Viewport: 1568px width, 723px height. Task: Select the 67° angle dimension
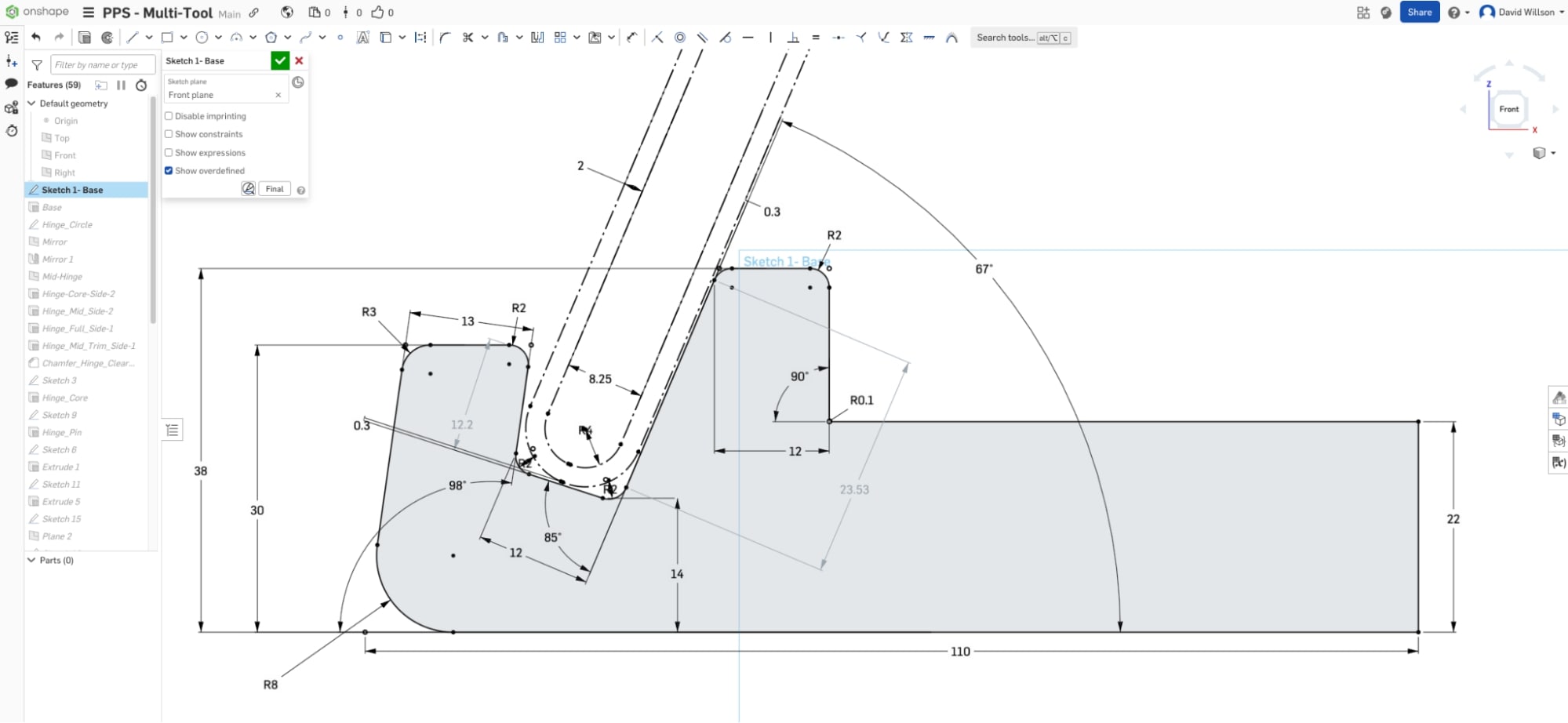click(984, 269)
